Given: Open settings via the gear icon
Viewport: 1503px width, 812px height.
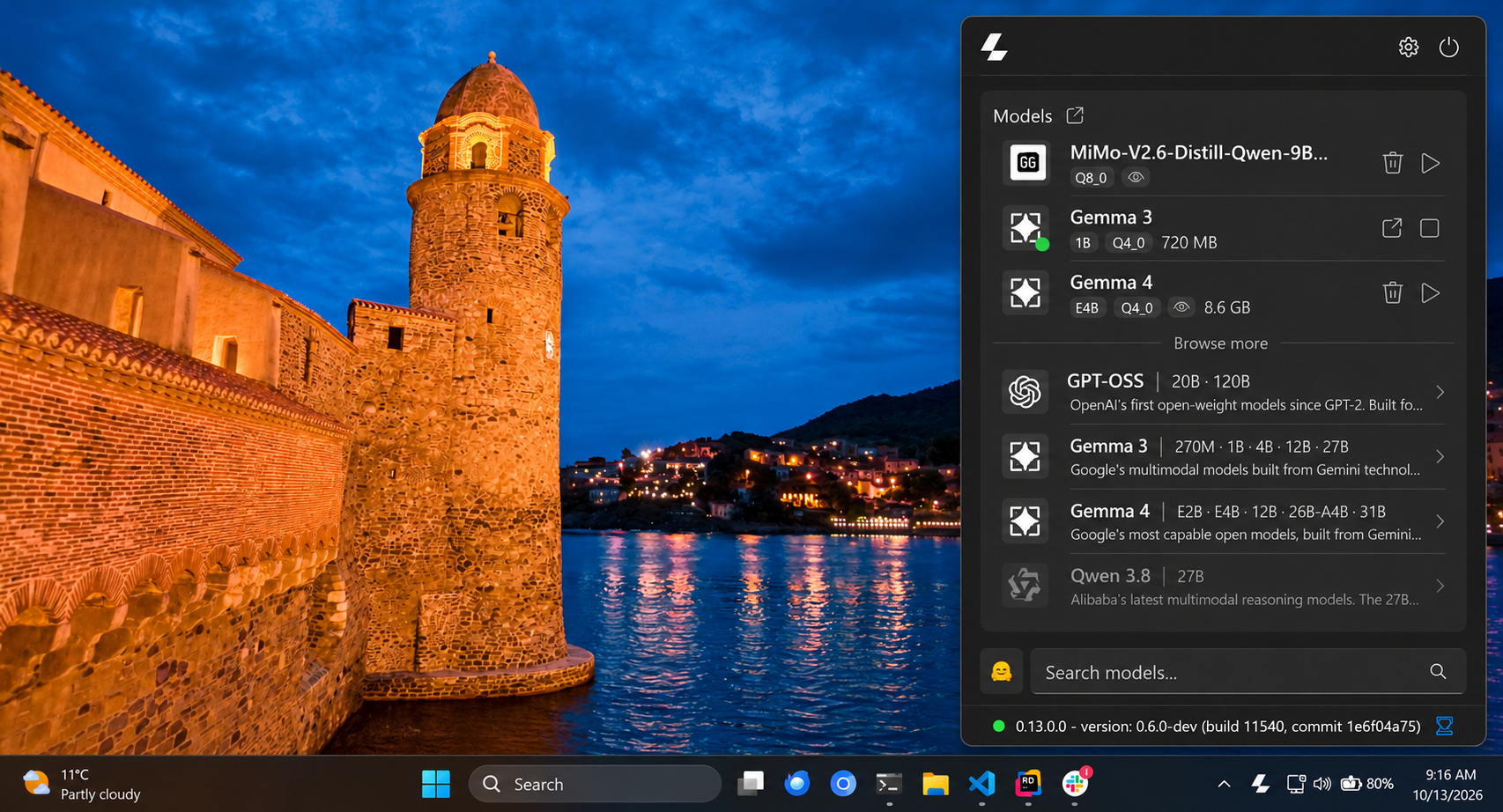Looking at the screenshot, I should coord(1408,48).
